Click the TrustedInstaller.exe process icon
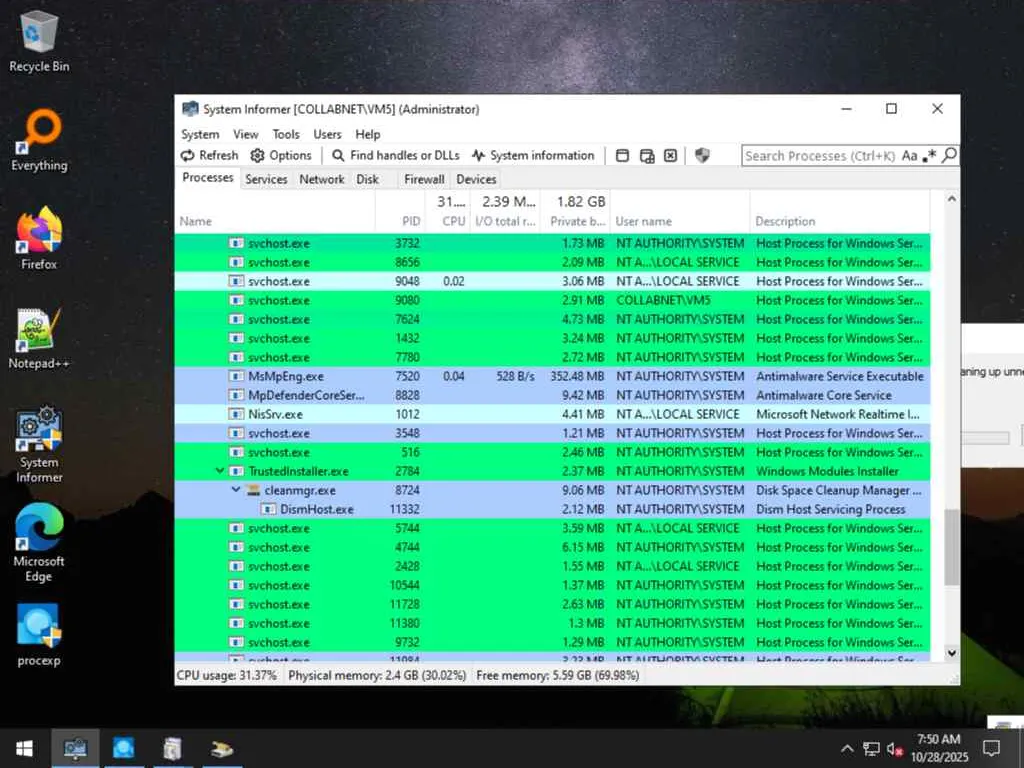This screenshot has width=1024, height=768. [x=236, y=471]
